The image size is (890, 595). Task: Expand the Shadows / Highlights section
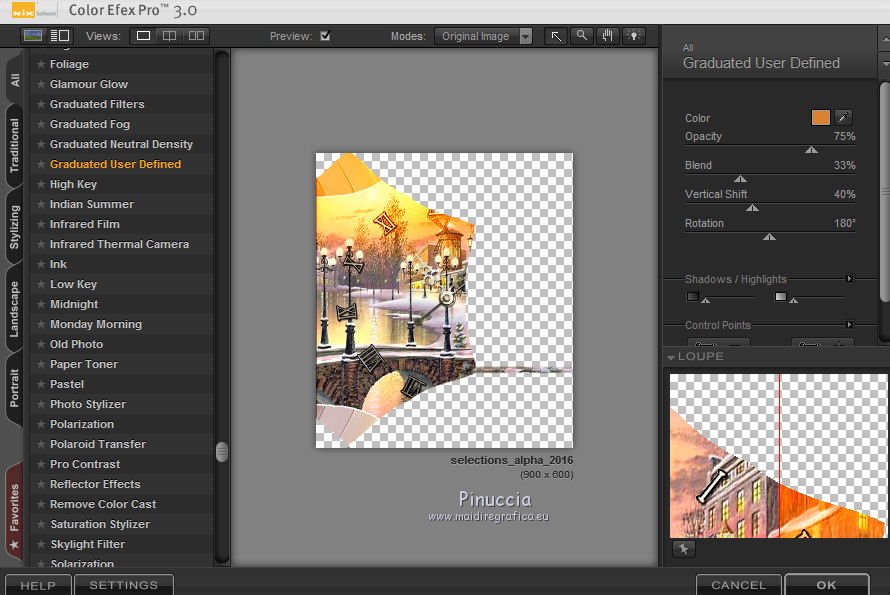pyautogui.click(x=849, y=279)
